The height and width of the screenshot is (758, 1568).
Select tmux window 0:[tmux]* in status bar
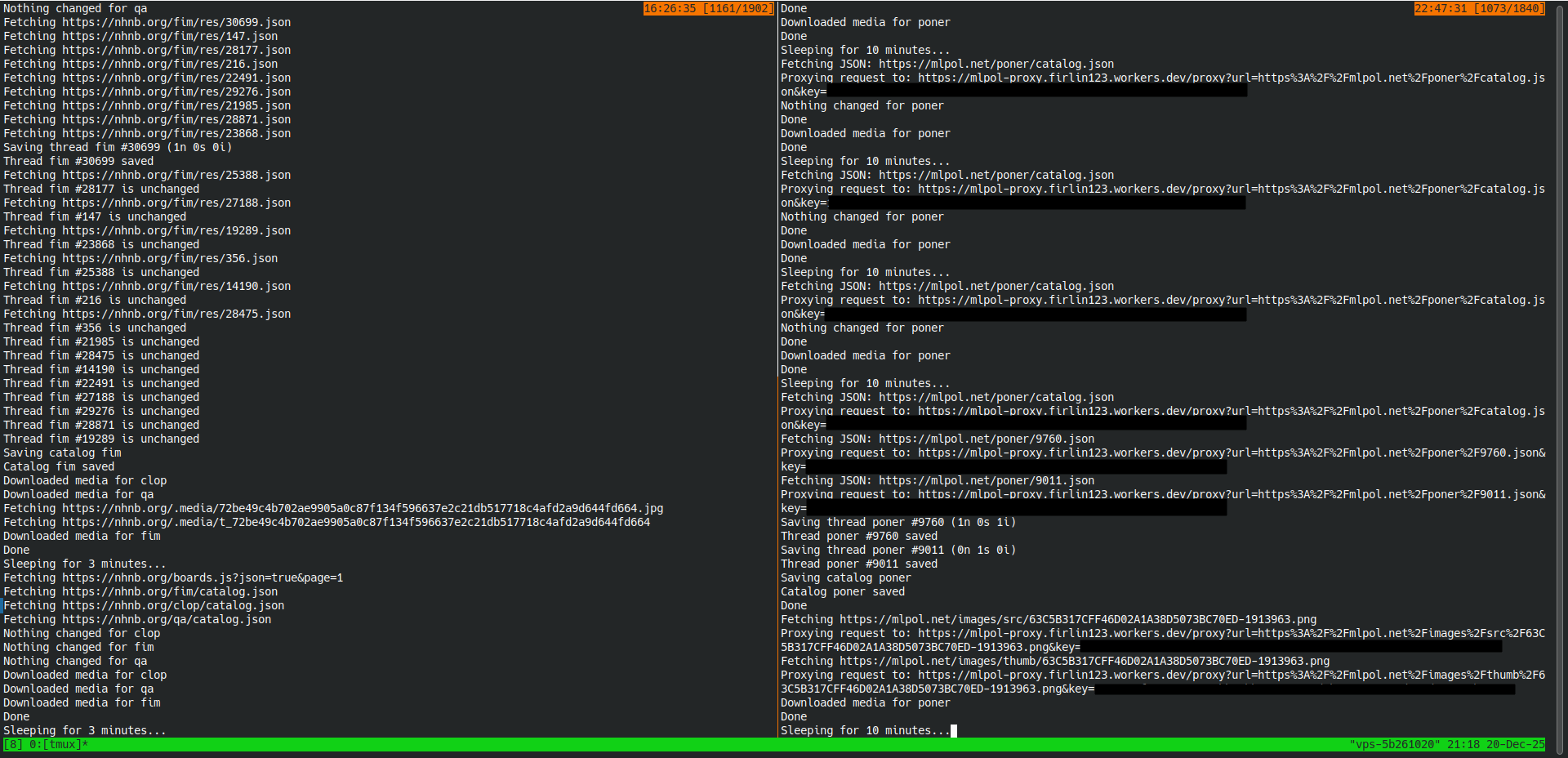click(59, 744)
